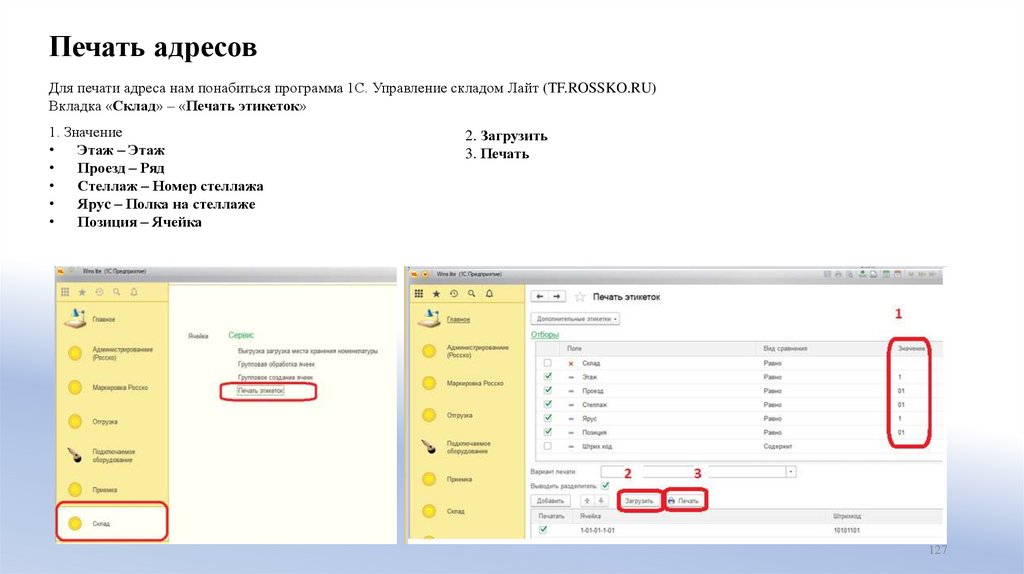Click the Загрузить button
This screenshot has width=1024, height=574.
click(x=639, y=501)
